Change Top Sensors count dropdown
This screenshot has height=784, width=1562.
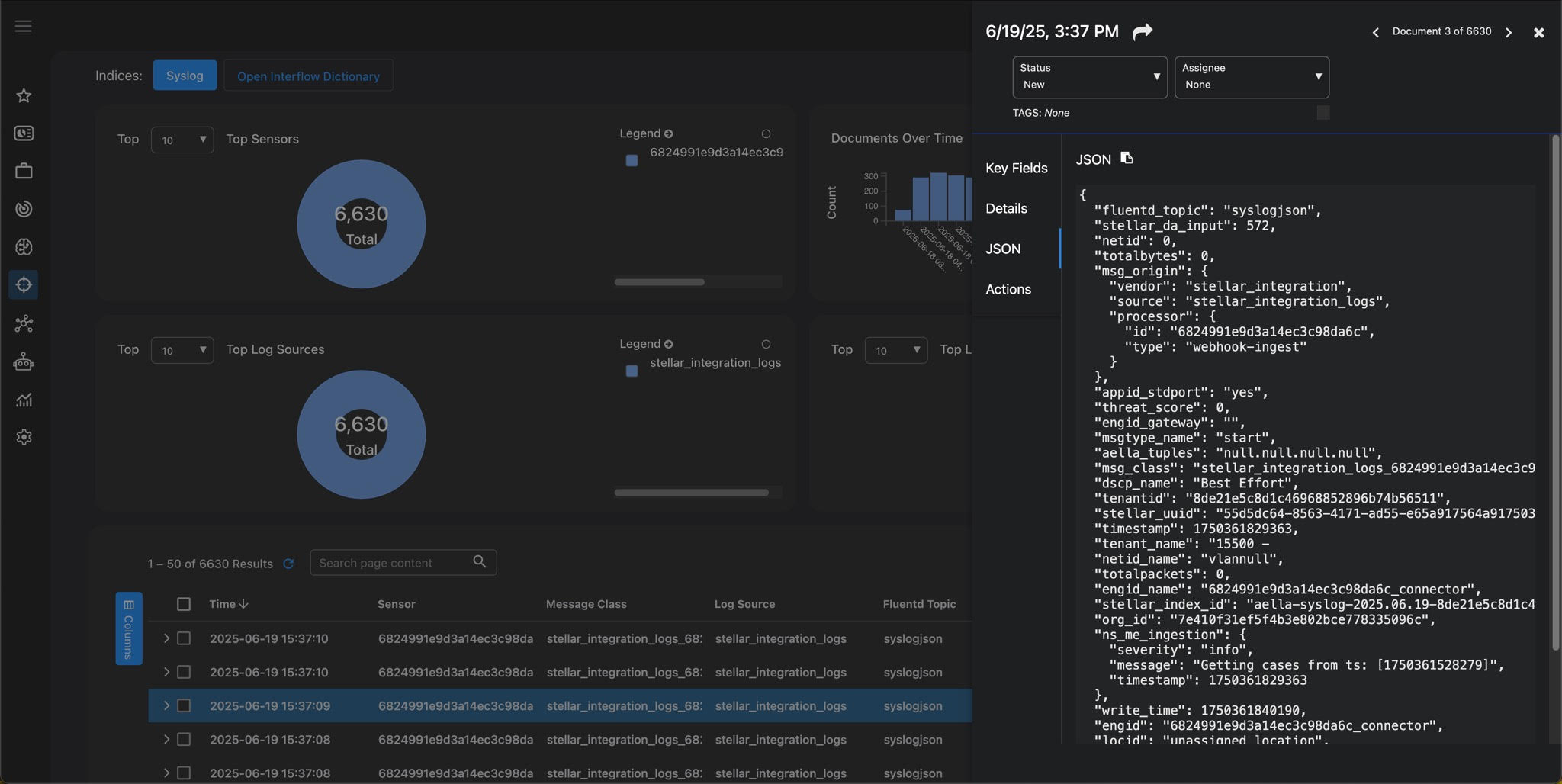coord(182,140)
